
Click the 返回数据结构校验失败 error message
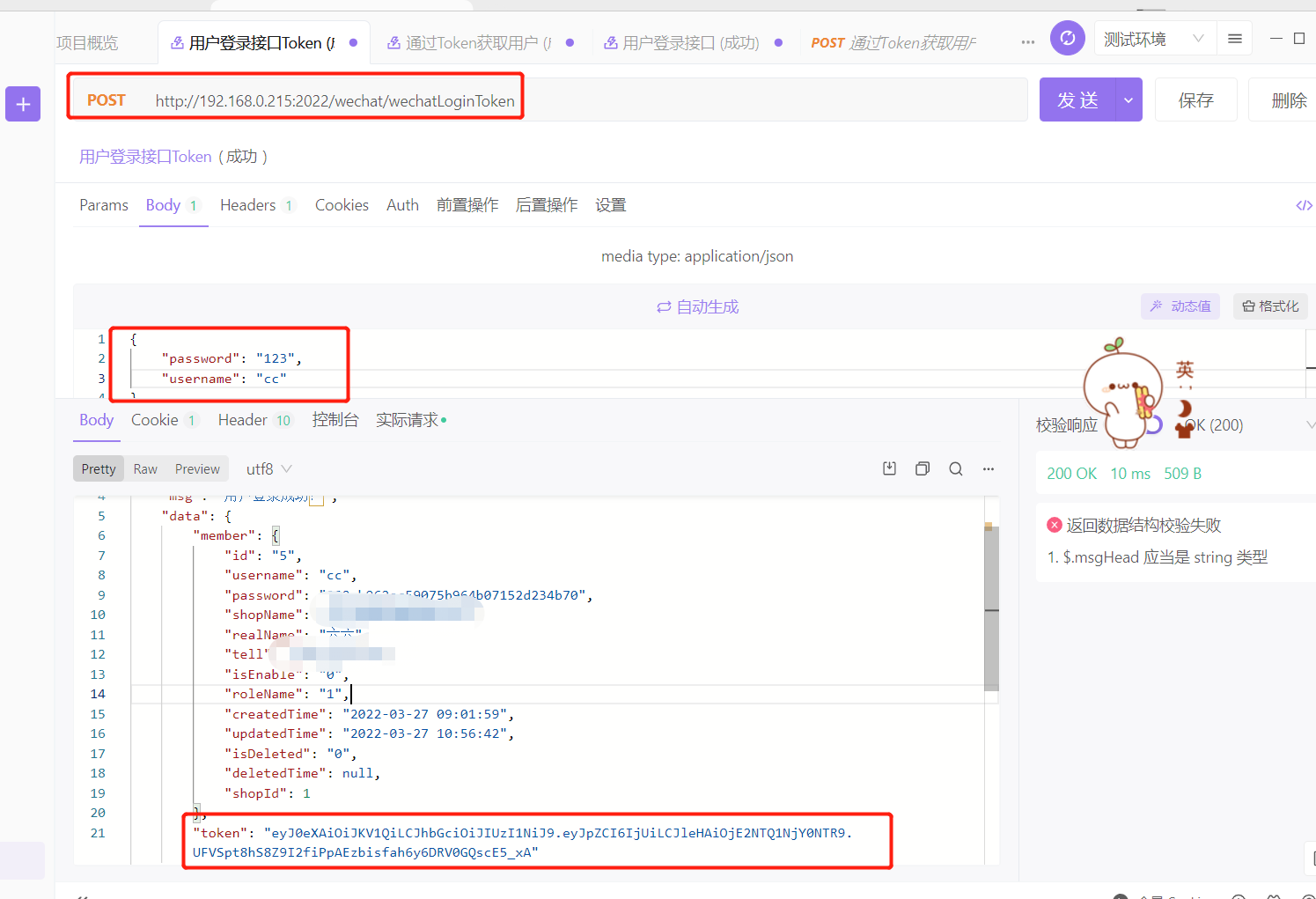pos(1143,526)
